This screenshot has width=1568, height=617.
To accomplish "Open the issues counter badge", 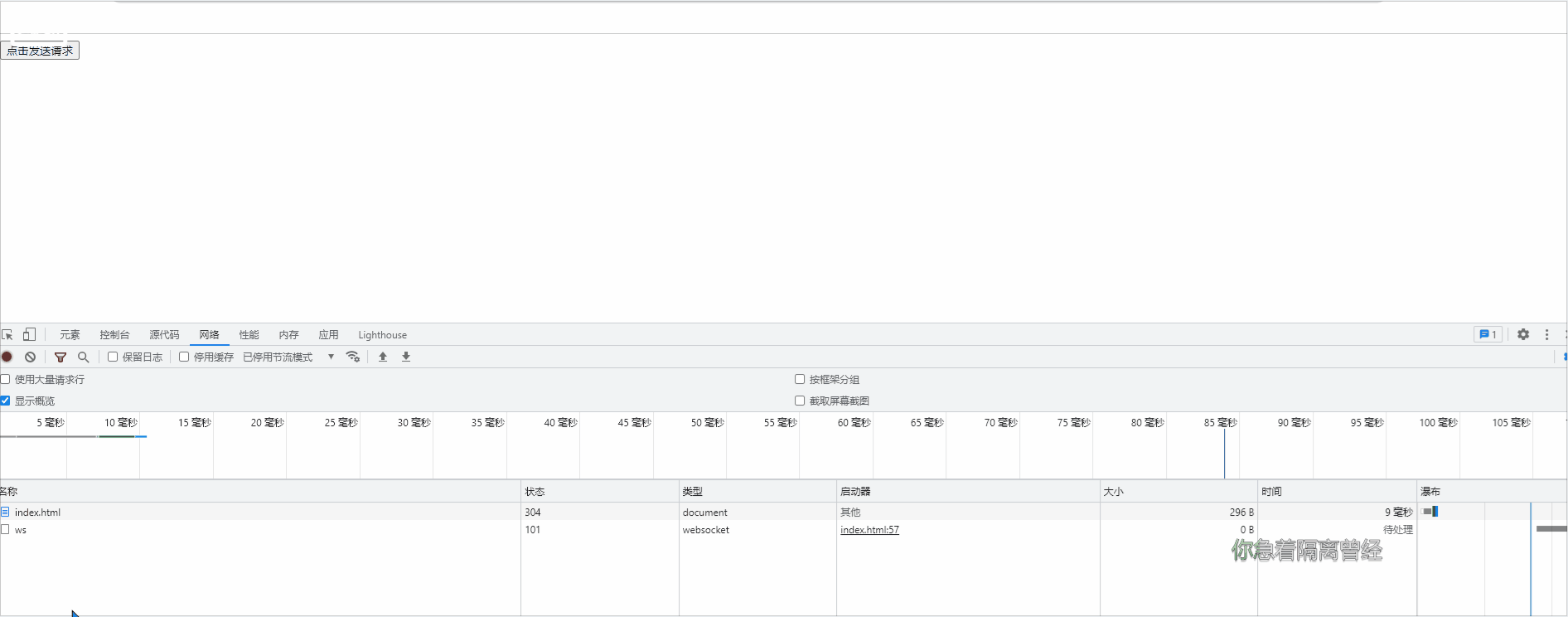I will click(1488, 334).
